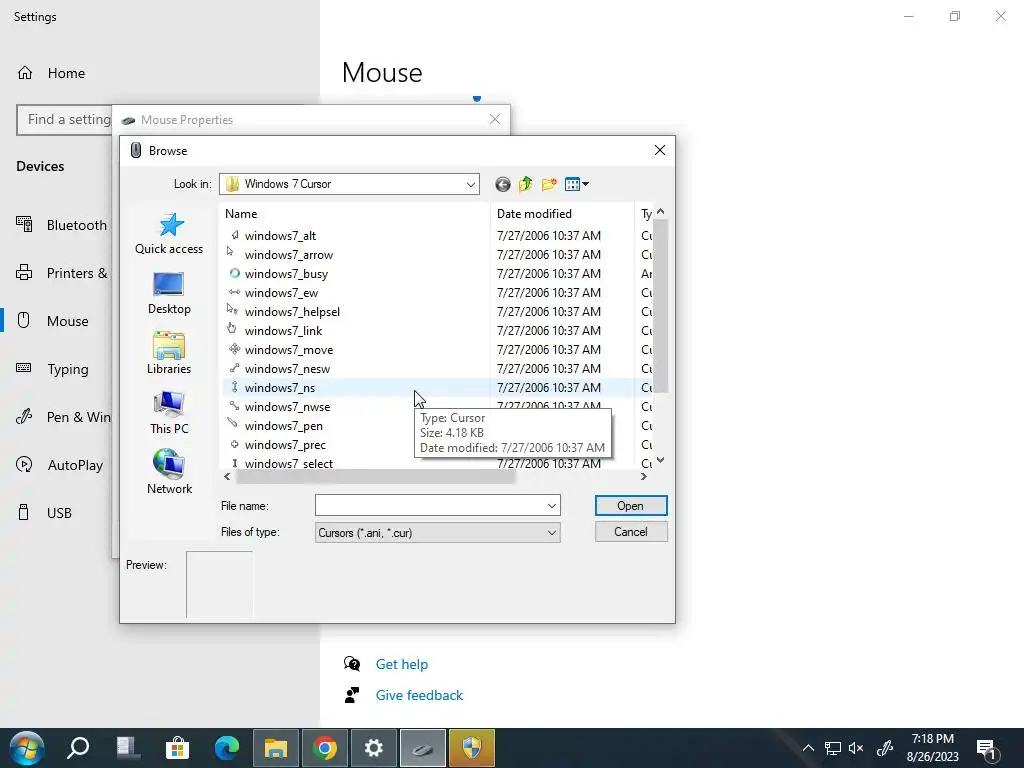Select Quick access in the places bar
Screen dimensions: 1024x768
click(x=169, y=233)
